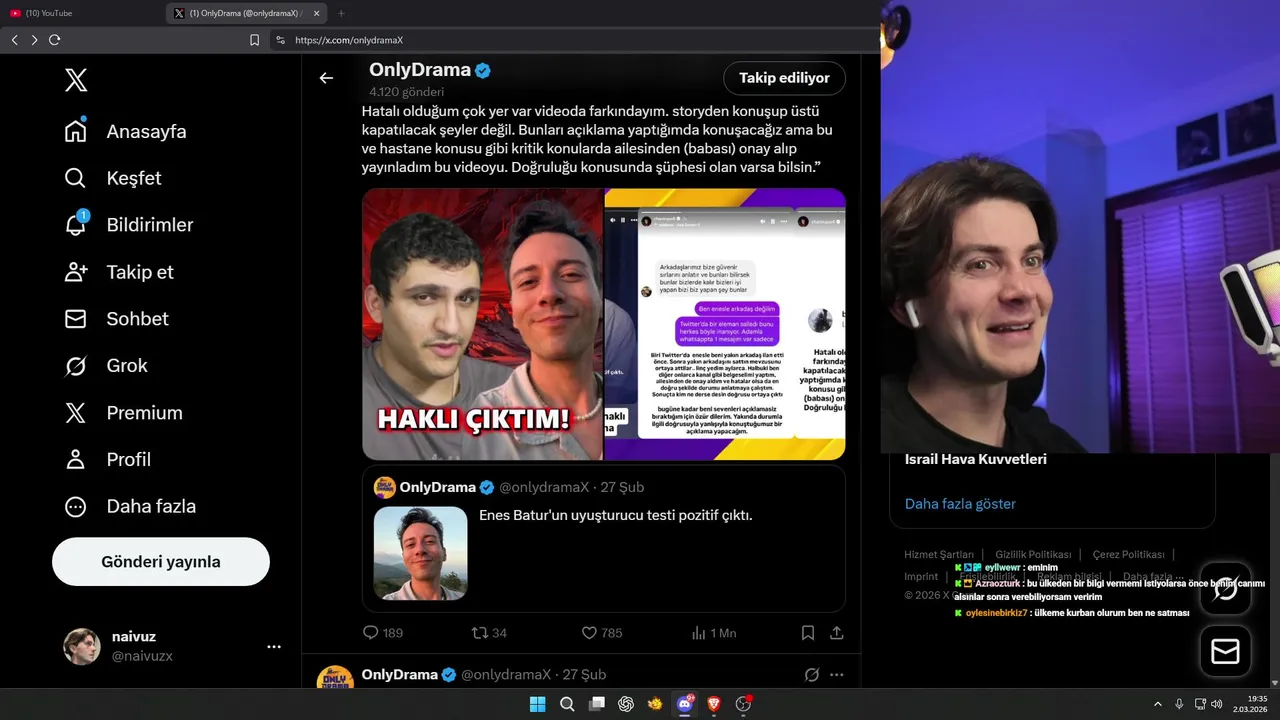The height and width of the screenshot is (720, 1280).
Task: Open Çerez Politikası link
Action: click(1128, 554)
